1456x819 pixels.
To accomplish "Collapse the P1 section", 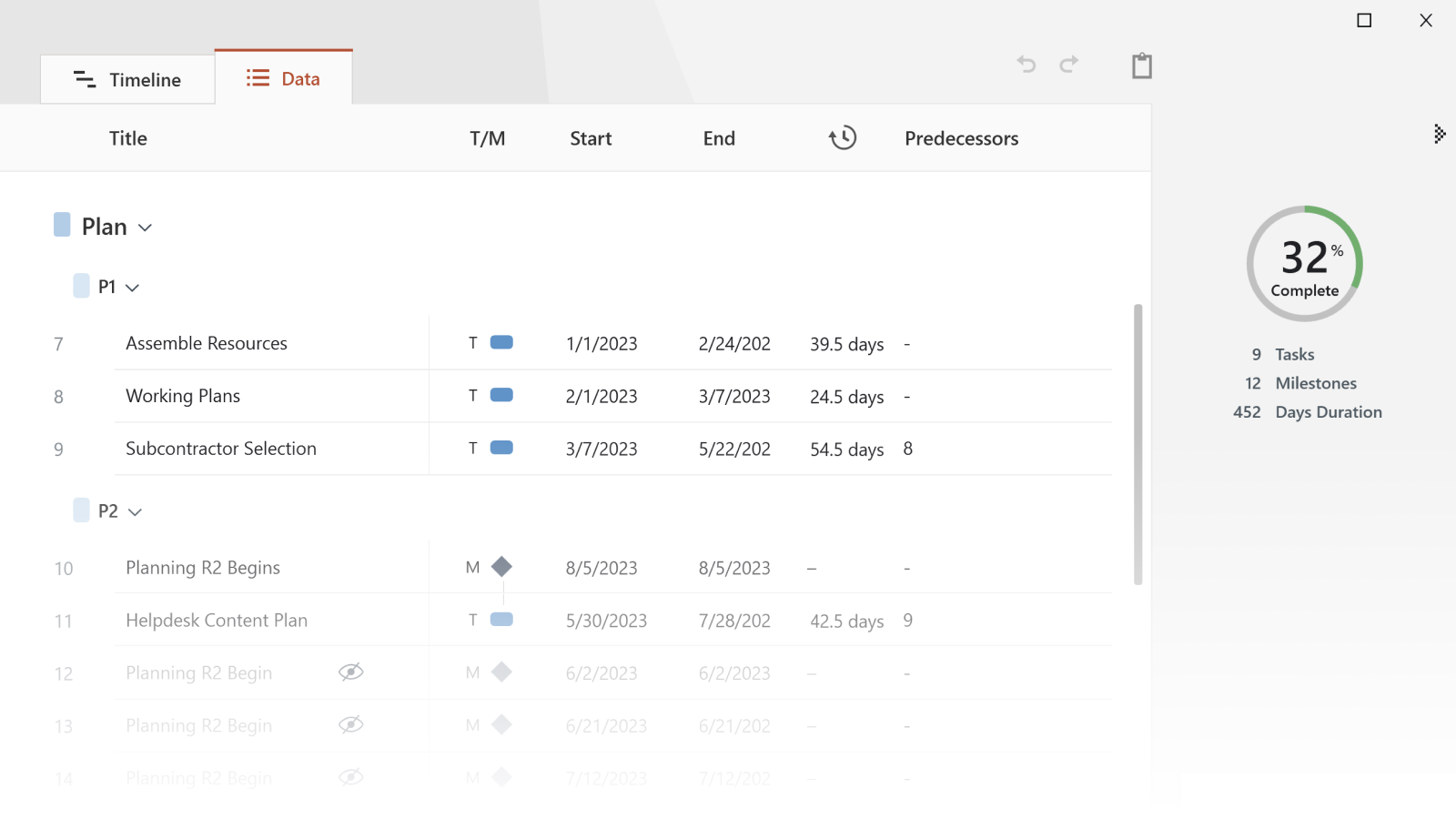I will coord(133,287).
